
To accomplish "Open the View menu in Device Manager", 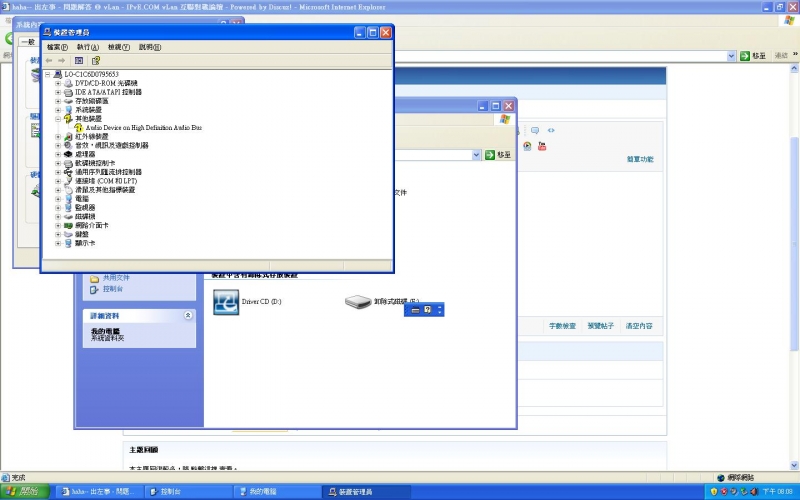I will coord(119,47).
